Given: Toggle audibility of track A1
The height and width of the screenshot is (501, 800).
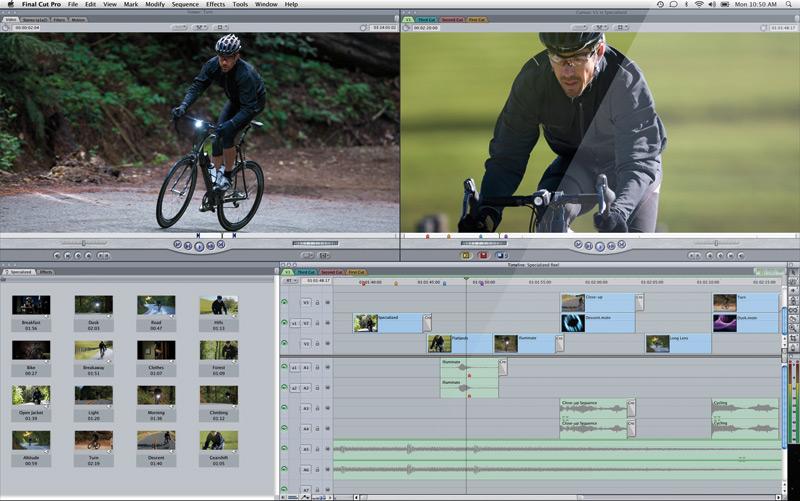Looking at the screenshot, I should 284,367.
